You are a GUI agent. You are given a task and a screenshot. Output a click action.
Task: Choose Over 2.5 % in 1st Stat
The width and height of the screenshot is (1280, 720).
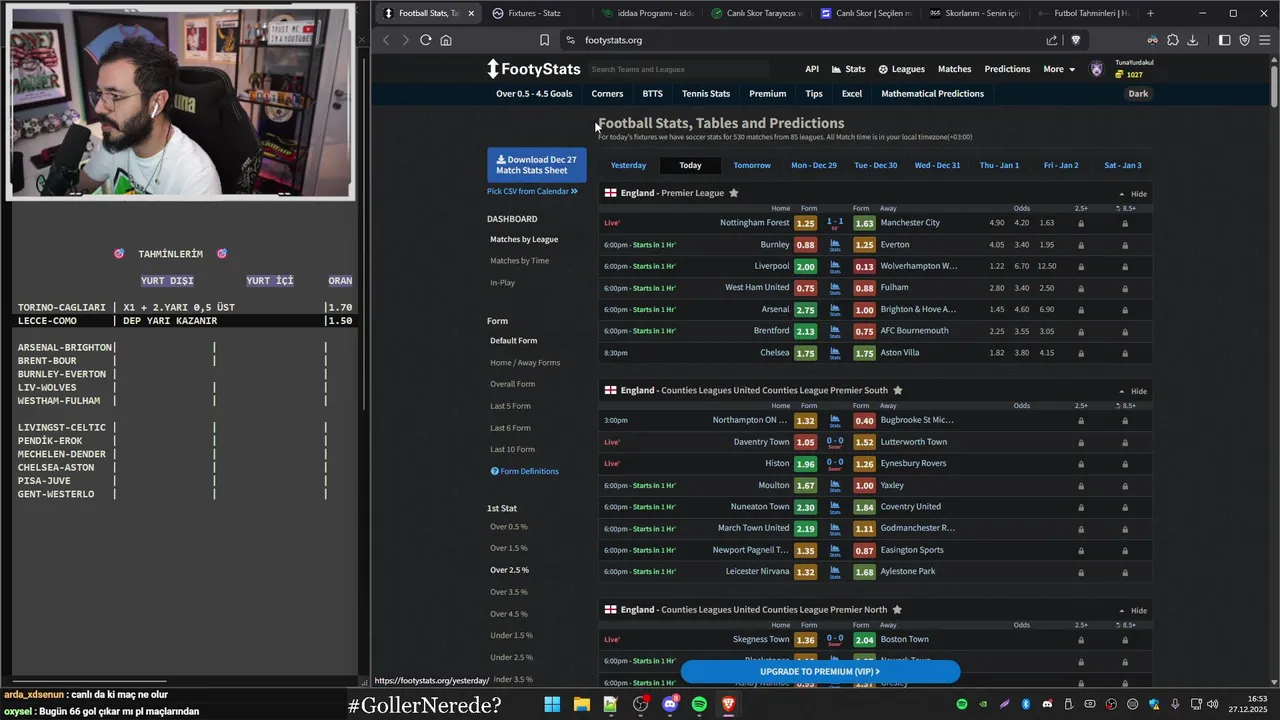pos(509,570)
